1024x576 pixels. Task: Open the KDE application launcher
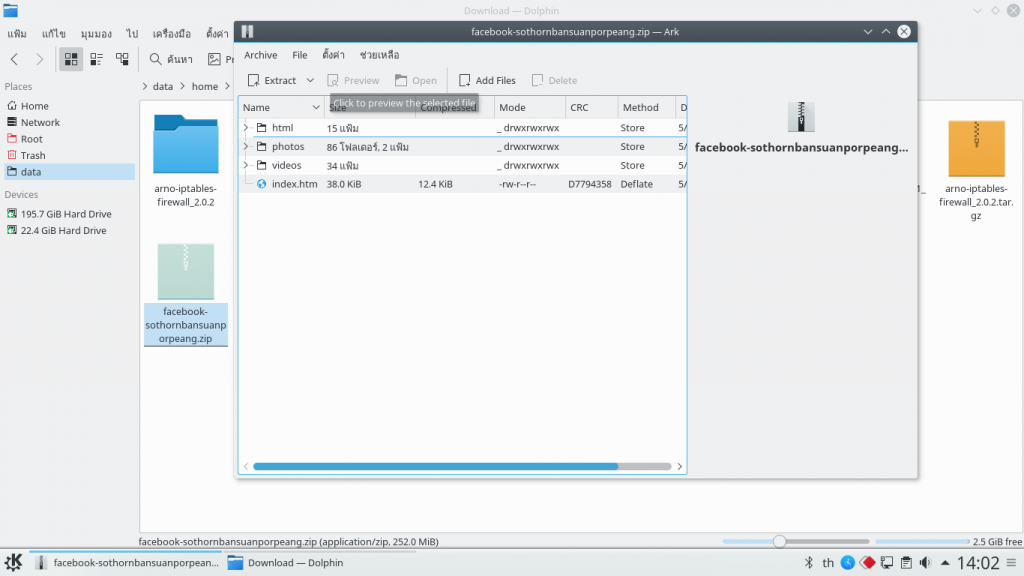(14, 562)
